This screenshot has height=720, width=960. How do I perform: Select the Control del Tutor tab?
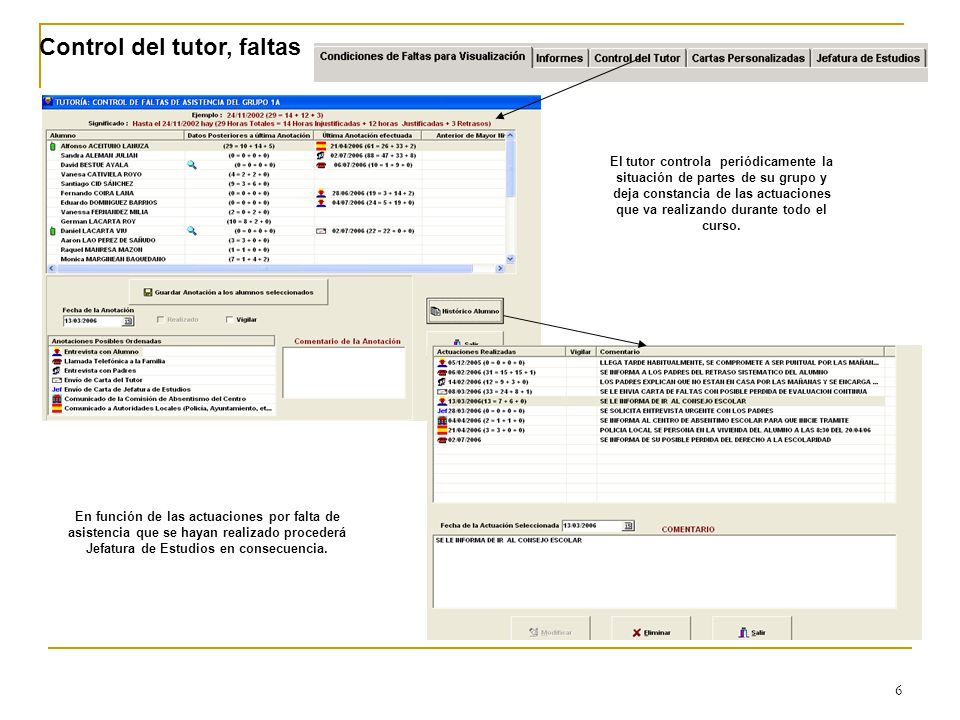pyautogui.click(x=637, y=58)
